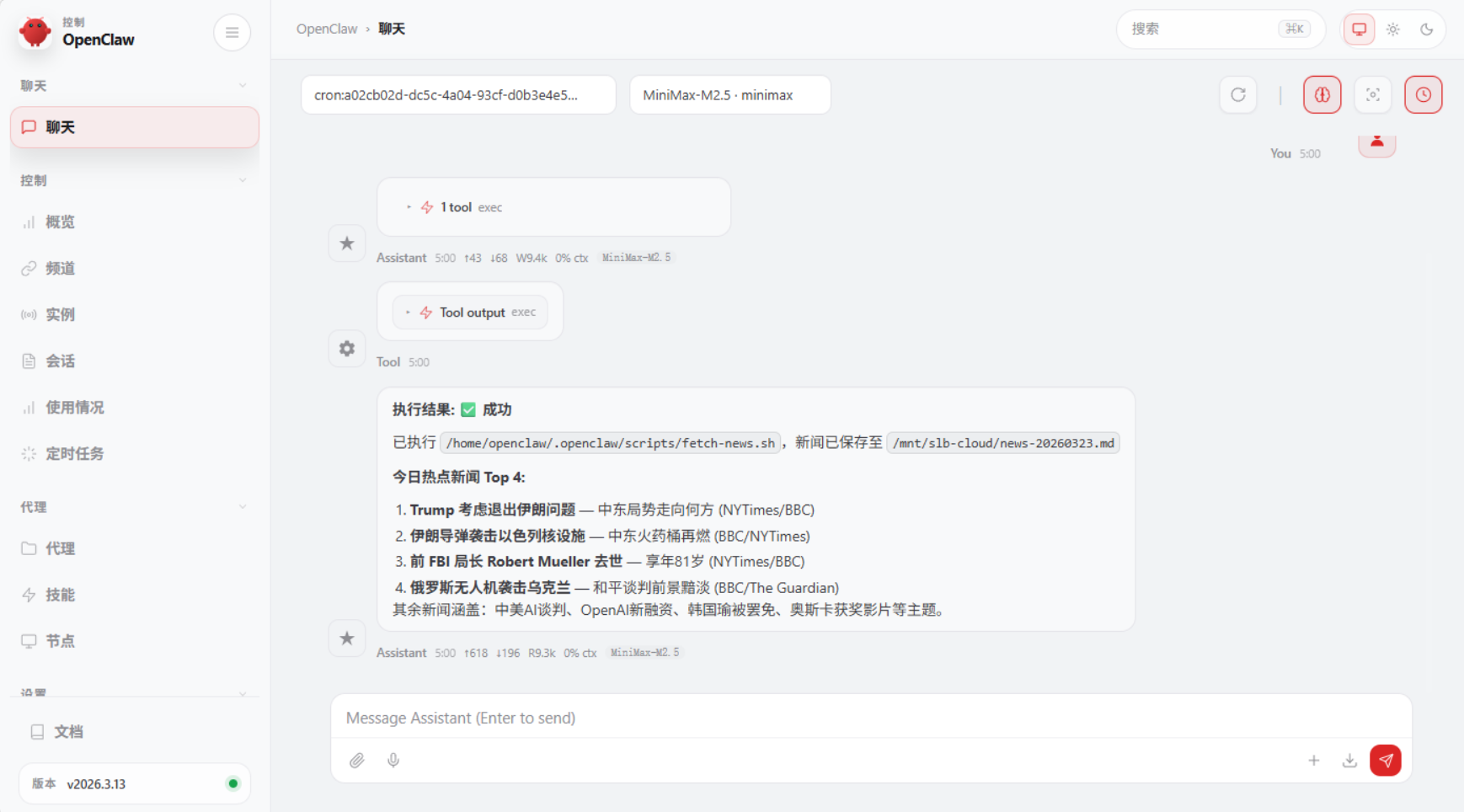
Task: Click the plus icon in message box
Action: point(1313,761)
